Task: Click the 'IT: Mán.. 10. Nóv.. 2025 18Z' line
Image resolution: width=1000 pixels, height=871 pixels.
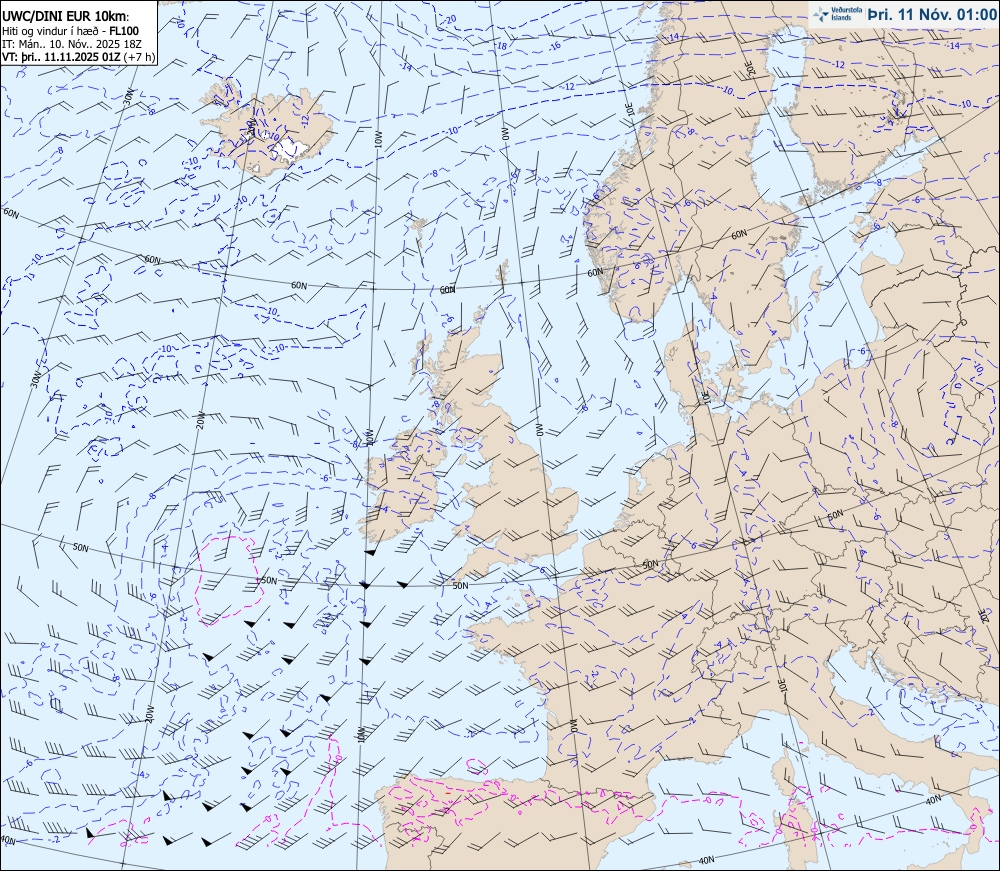Action: [71, 43]
